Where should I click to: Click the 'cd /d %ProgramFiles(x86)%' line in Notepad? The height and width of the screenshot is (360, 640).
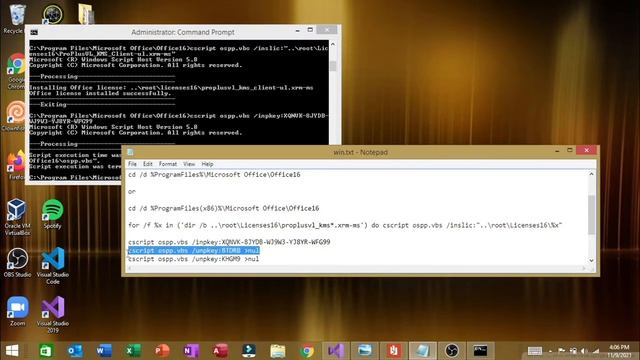point(224,209)
